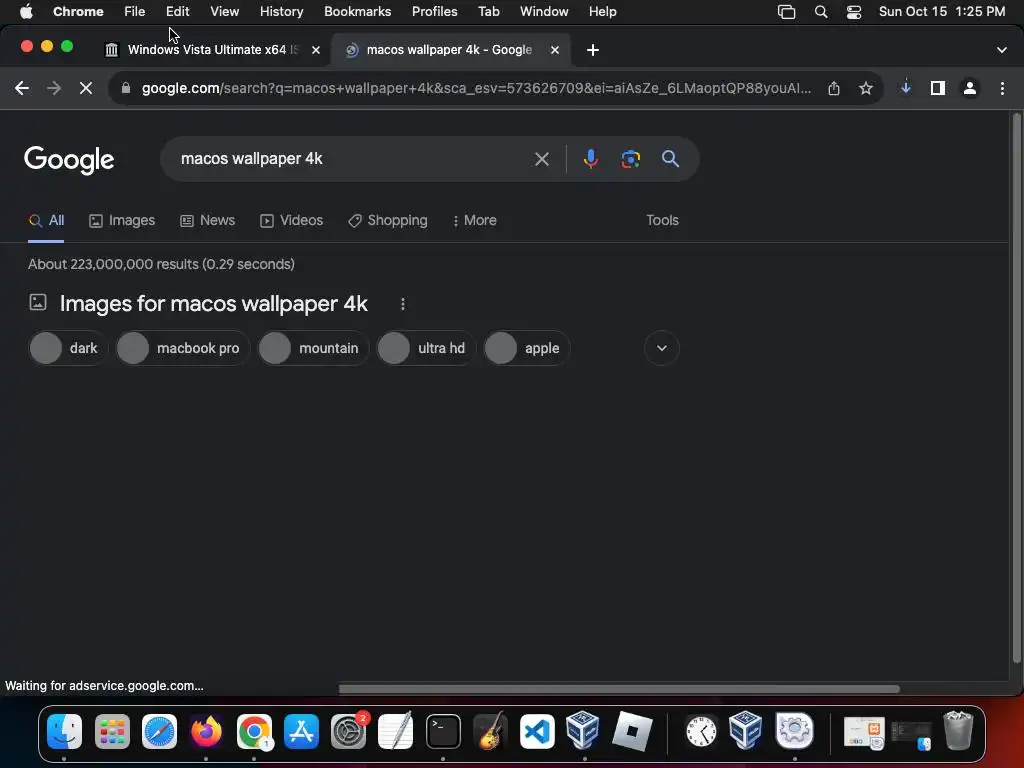This screenshot has height=768, width=1024.
Task: Launch Firefox from the dock
Action: tap(206, 731)
